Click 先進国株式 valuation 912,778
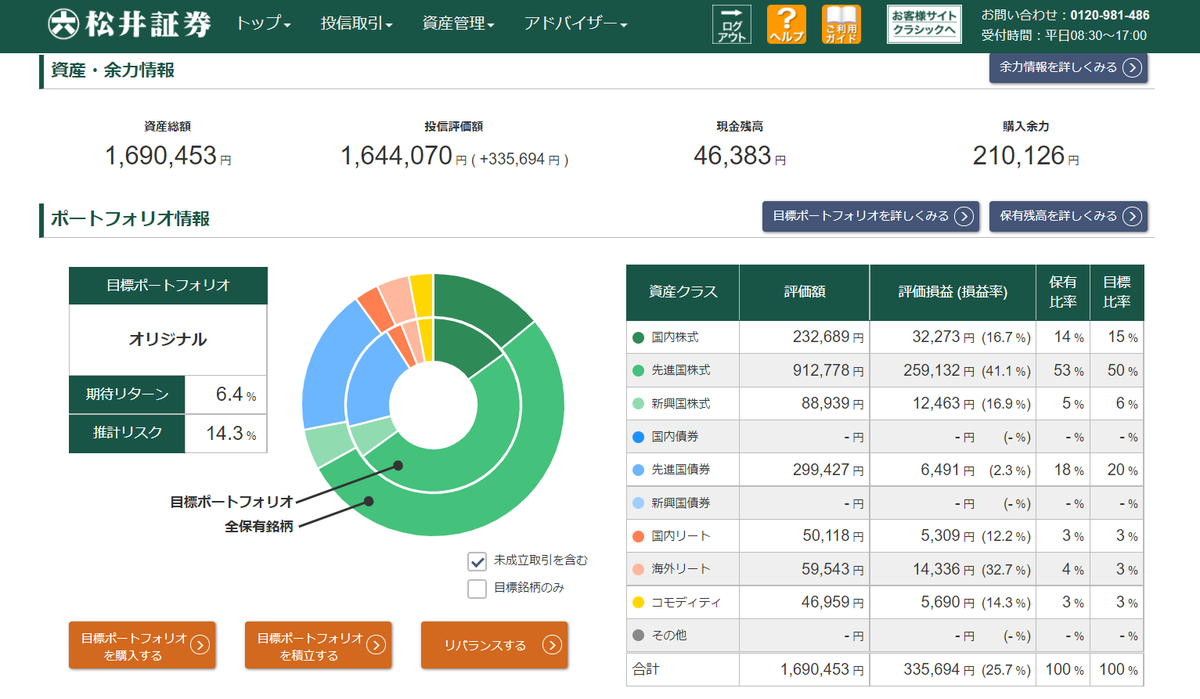This screenshot has width=1200, height=699. (819, 370)
